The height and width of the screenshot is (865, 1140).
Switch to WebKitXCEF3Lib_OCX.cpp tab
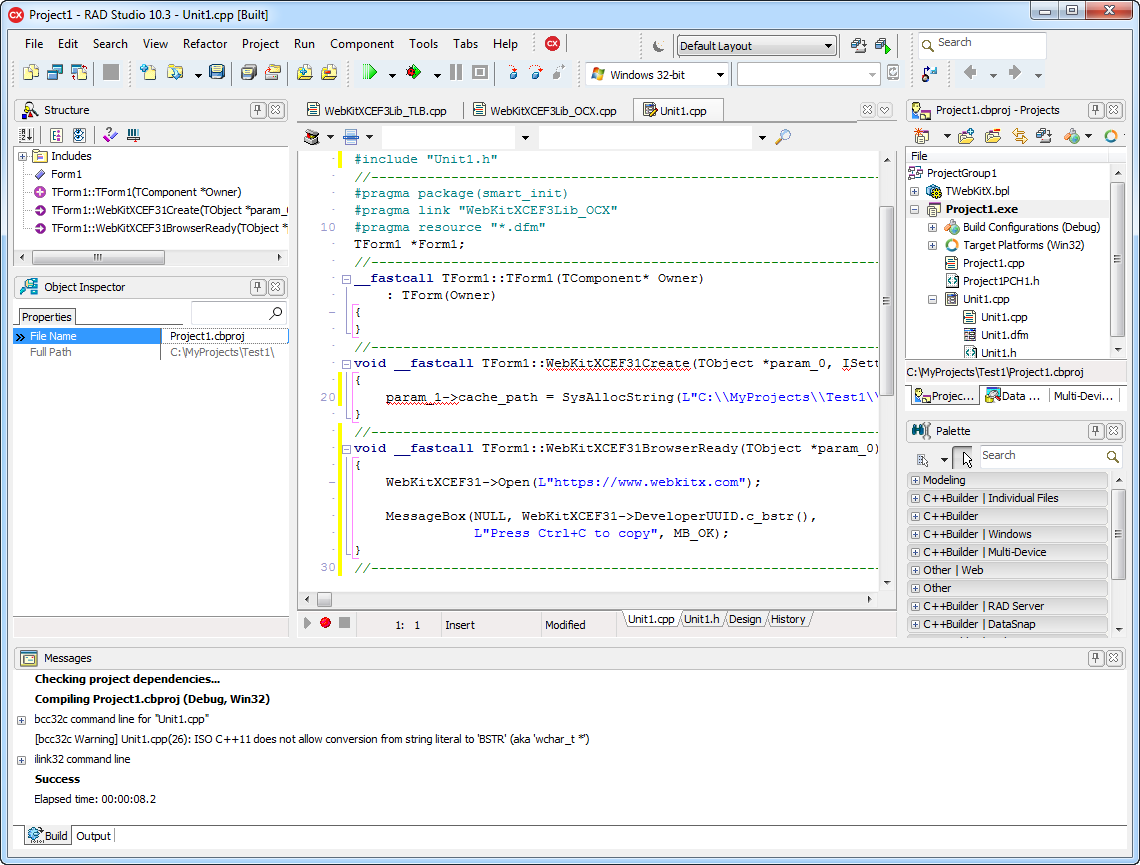point(545,110)
